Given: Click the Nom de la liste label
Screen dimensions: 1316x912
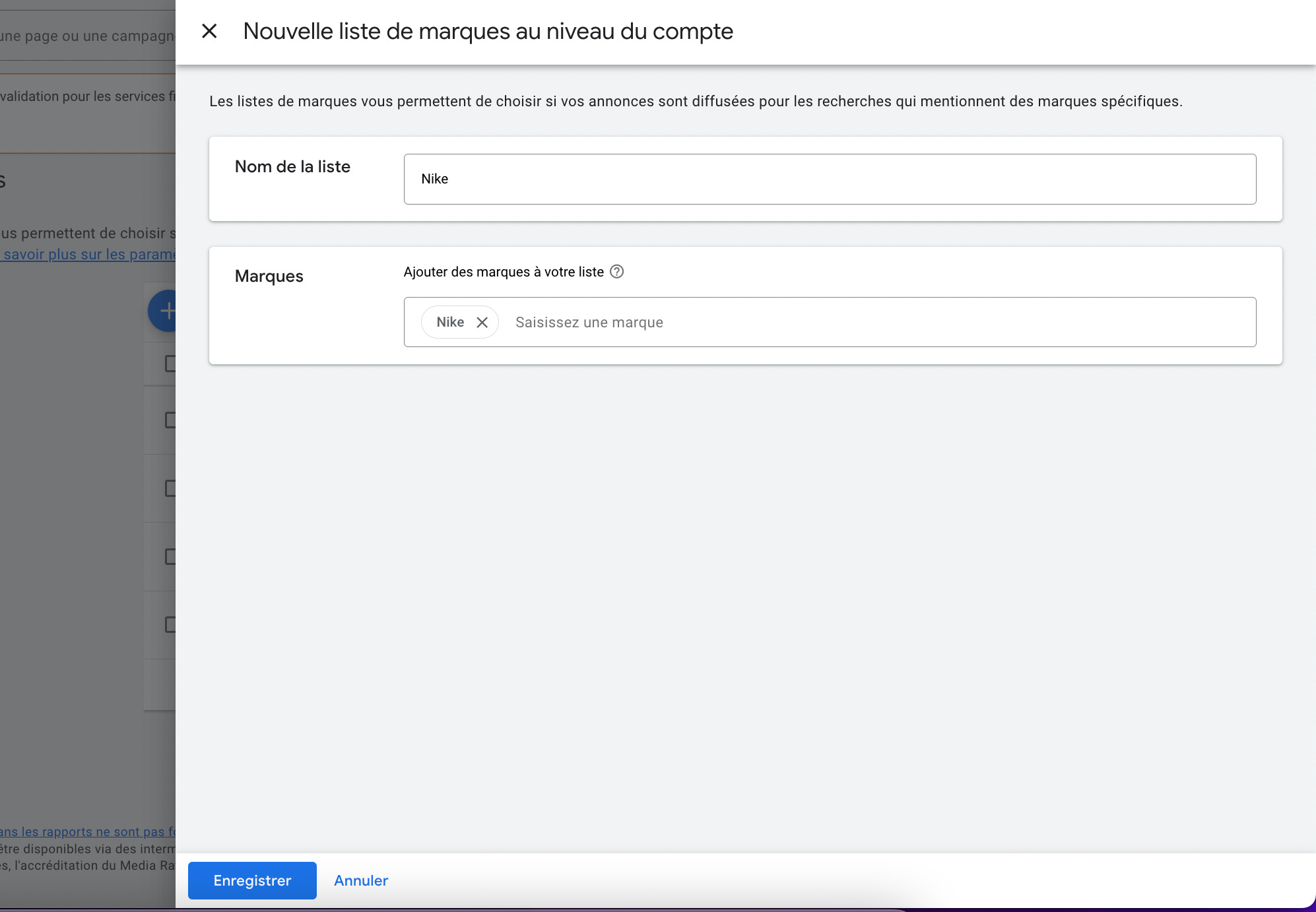Looking at the screenshot, I should (292, 166).
